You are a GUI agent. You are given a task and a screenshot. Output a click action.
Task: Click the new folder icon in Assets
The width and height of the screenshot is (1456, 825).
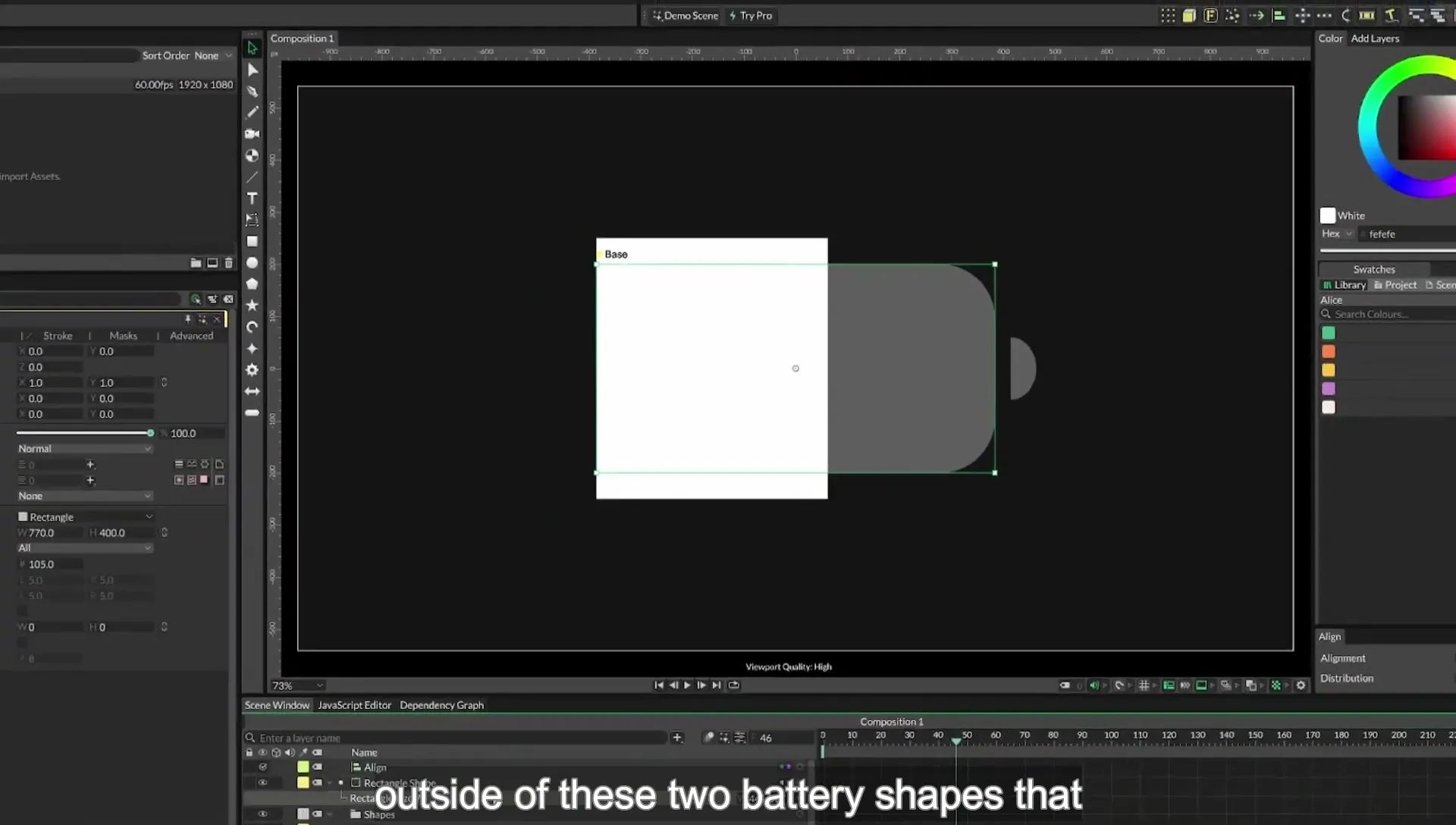[x=196, y=263]
